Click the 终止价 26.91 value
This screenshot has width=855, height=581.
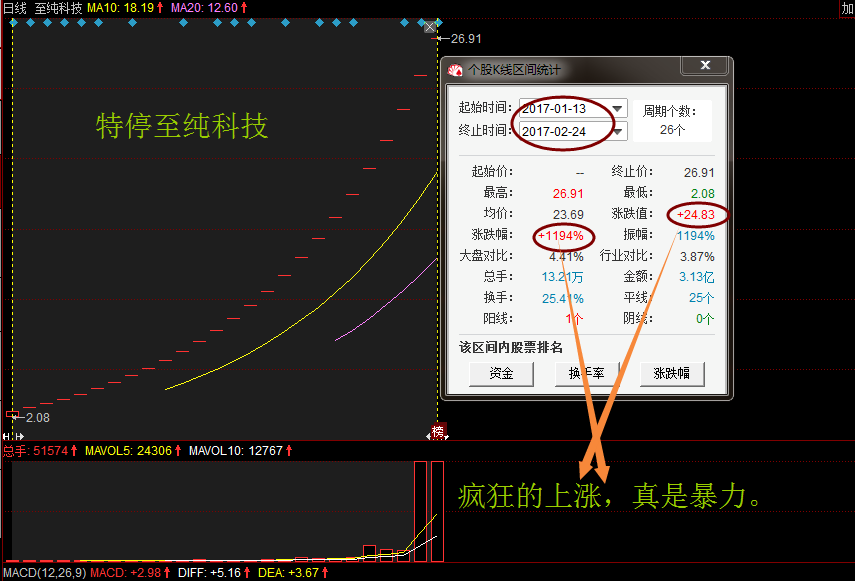click(699, 173)
